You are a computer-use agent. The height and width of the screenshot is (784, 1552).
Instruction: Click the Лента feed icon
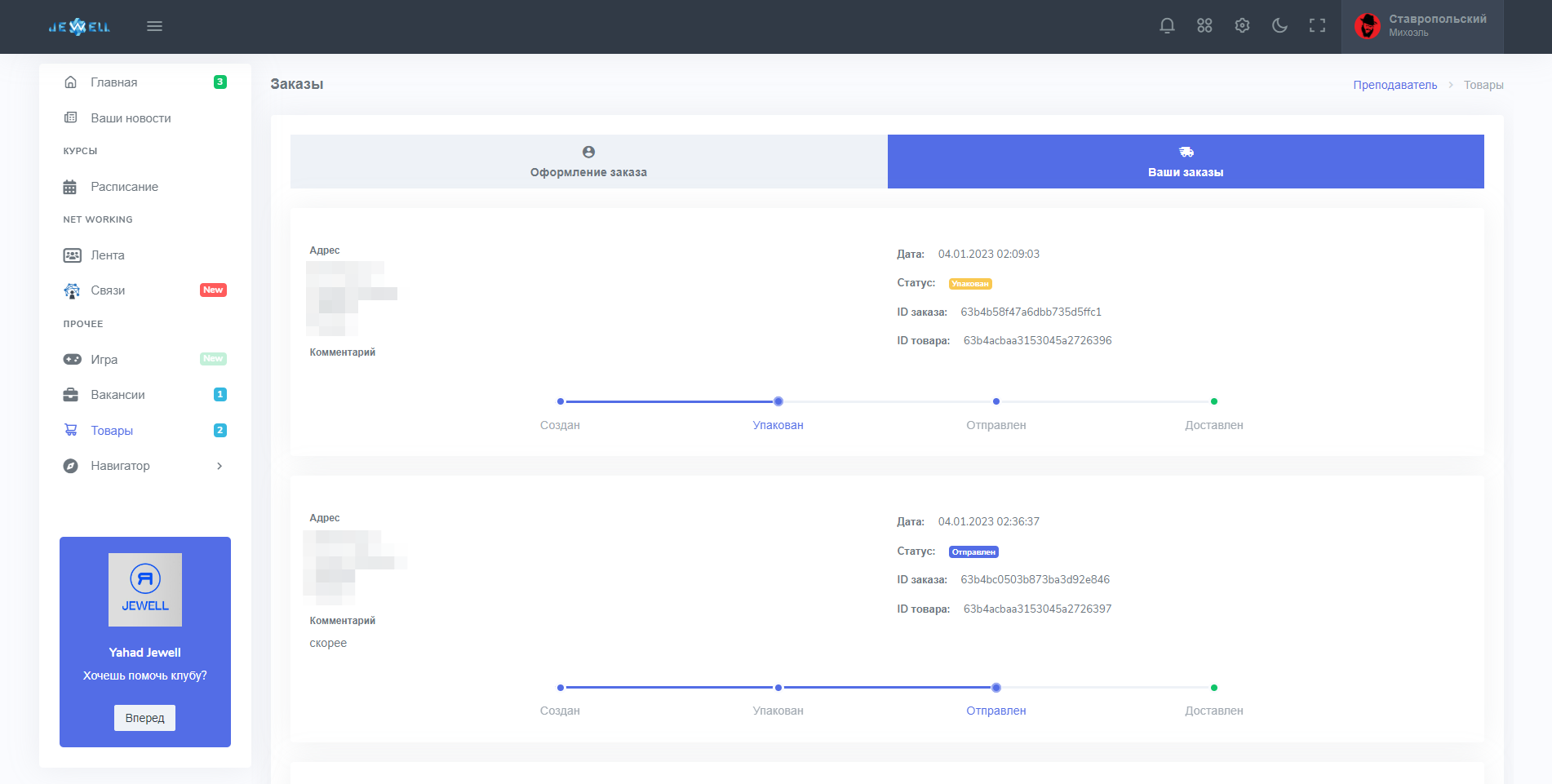(72, 255)
